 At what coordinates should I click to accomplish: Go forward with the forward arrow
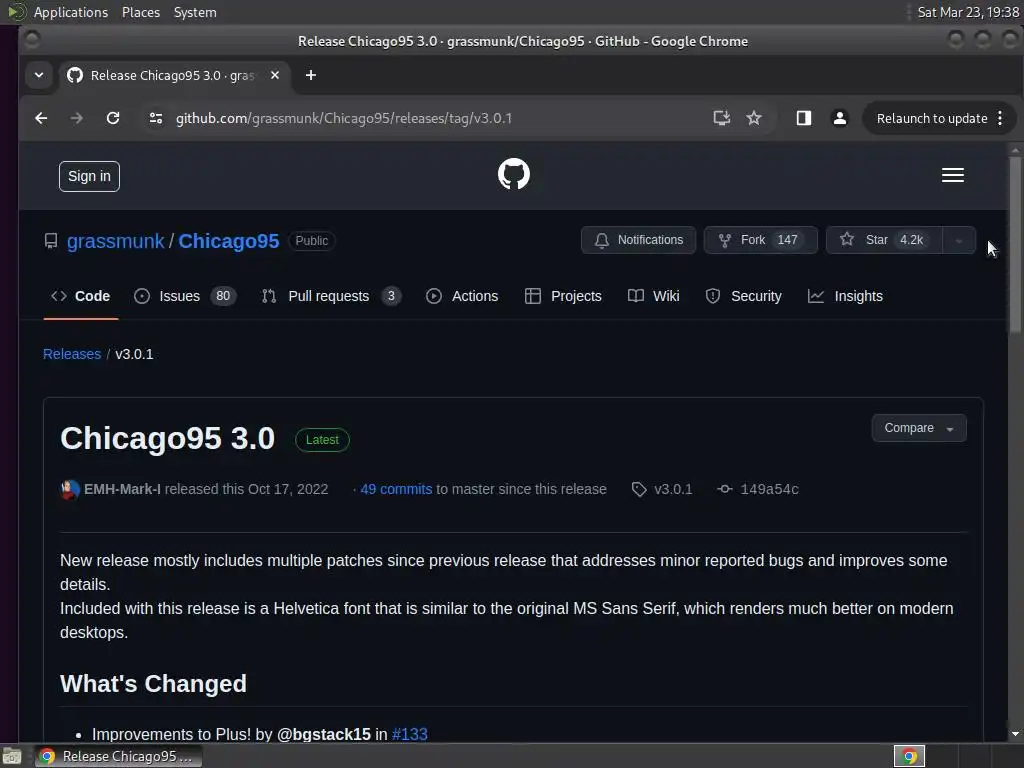point(76,118)
